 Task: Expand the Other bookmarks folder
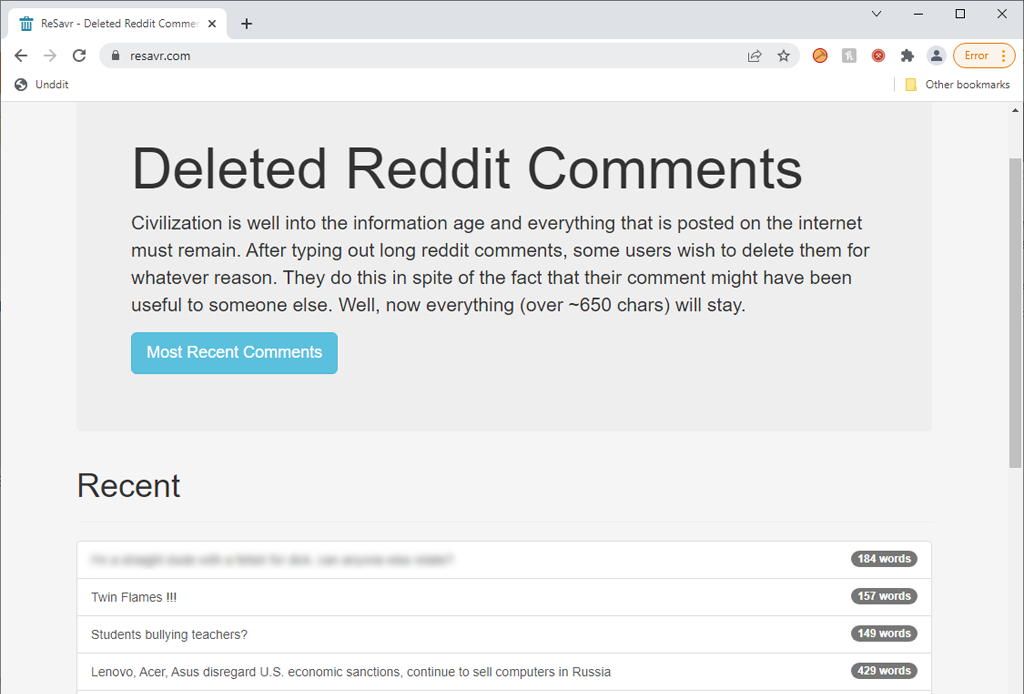click(957, 84)
